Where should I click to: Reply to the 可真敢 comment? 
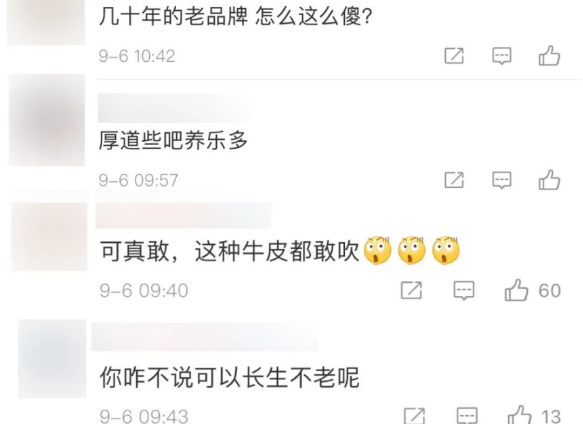coord(464,290)
